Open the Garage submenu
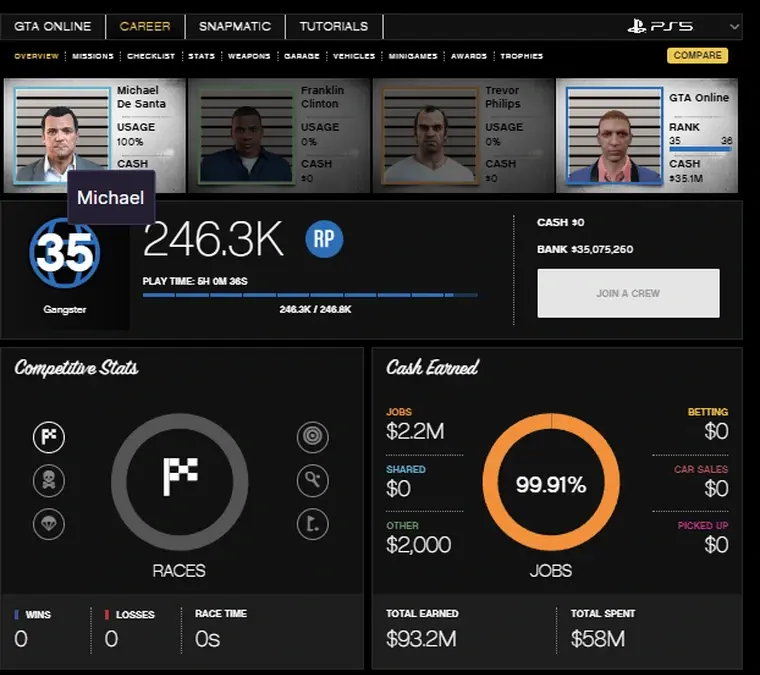Screen dimensions: 760x675 tap(301, 56)
